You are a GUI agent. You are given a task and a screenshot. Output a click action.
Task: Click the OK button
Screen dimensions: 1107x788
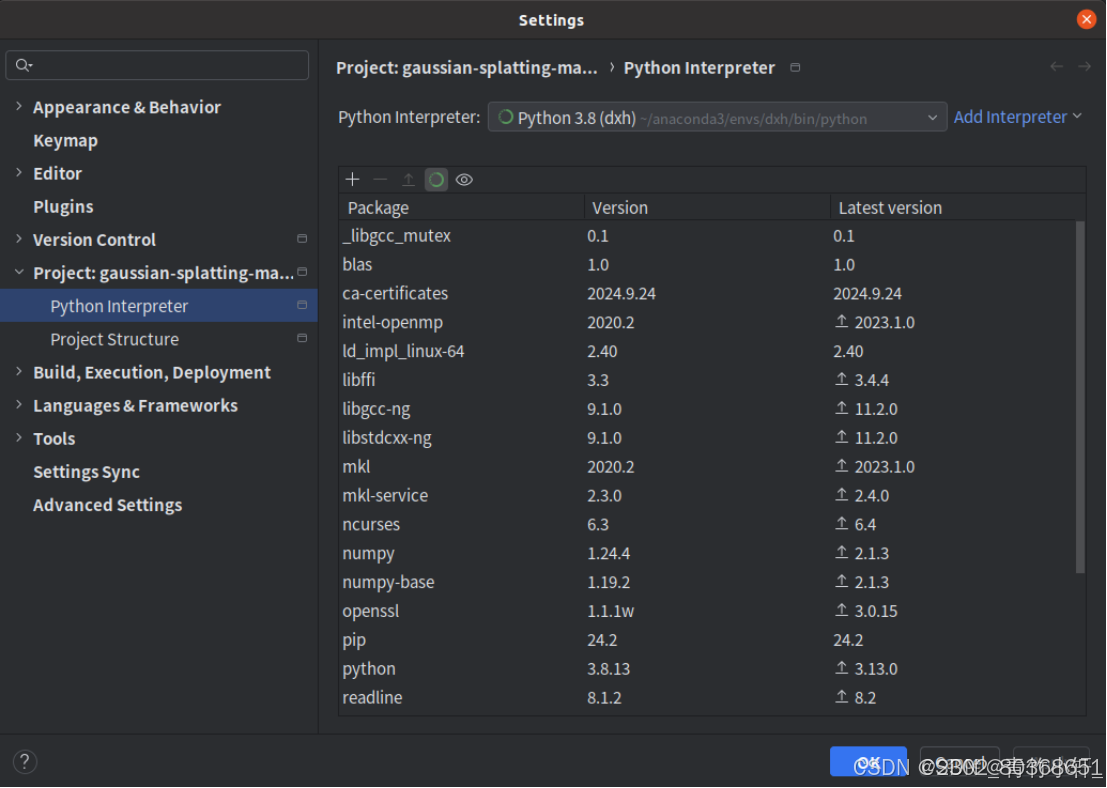point(867,761)
